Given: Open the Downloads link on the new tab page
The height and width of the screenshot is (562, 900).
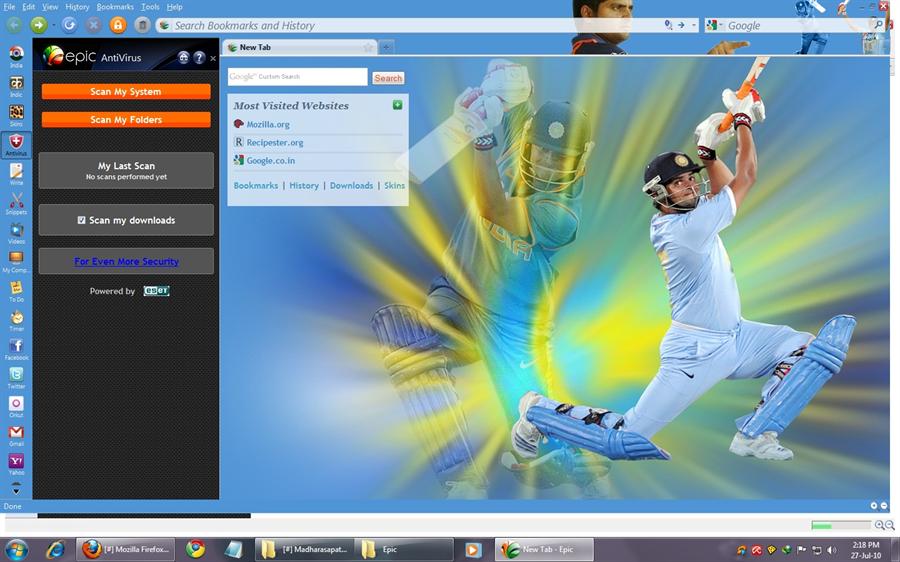Looking at the screenshot, I should pos(351,185).
